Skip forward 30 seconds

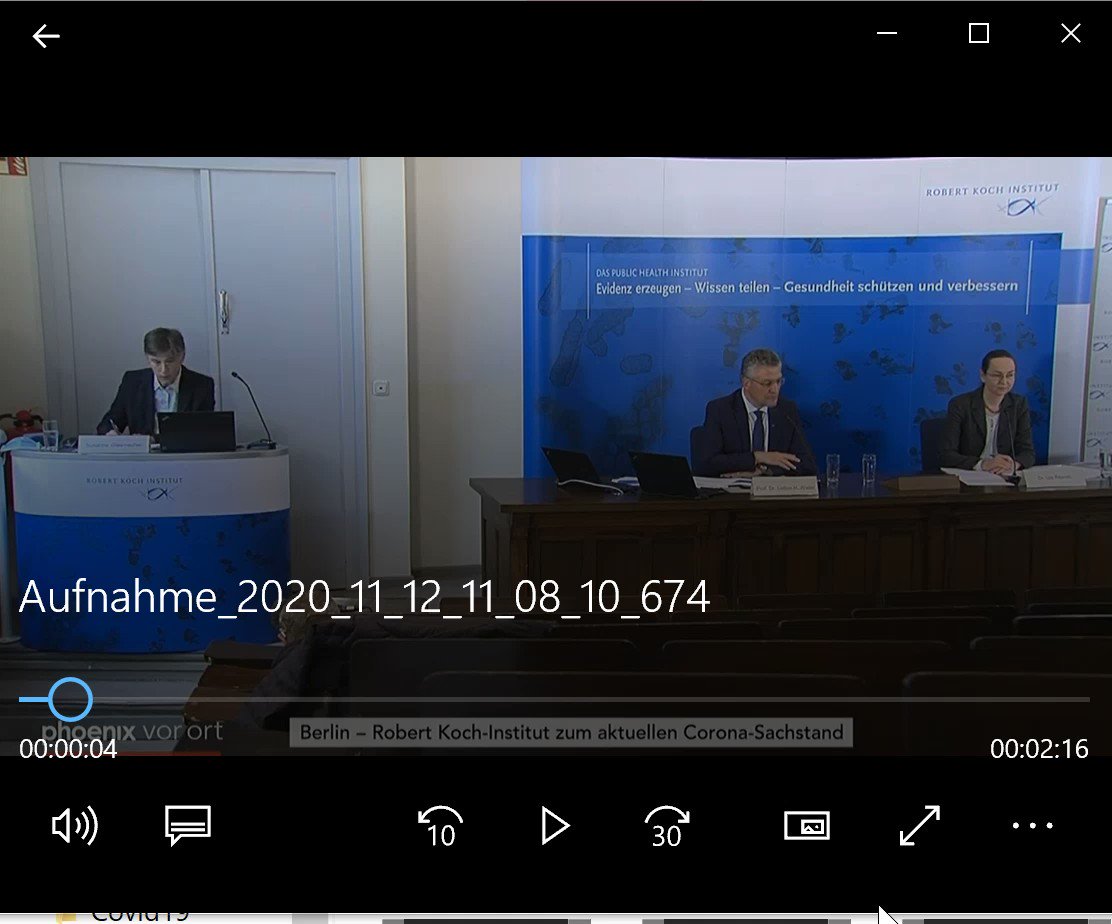point(667,826)
